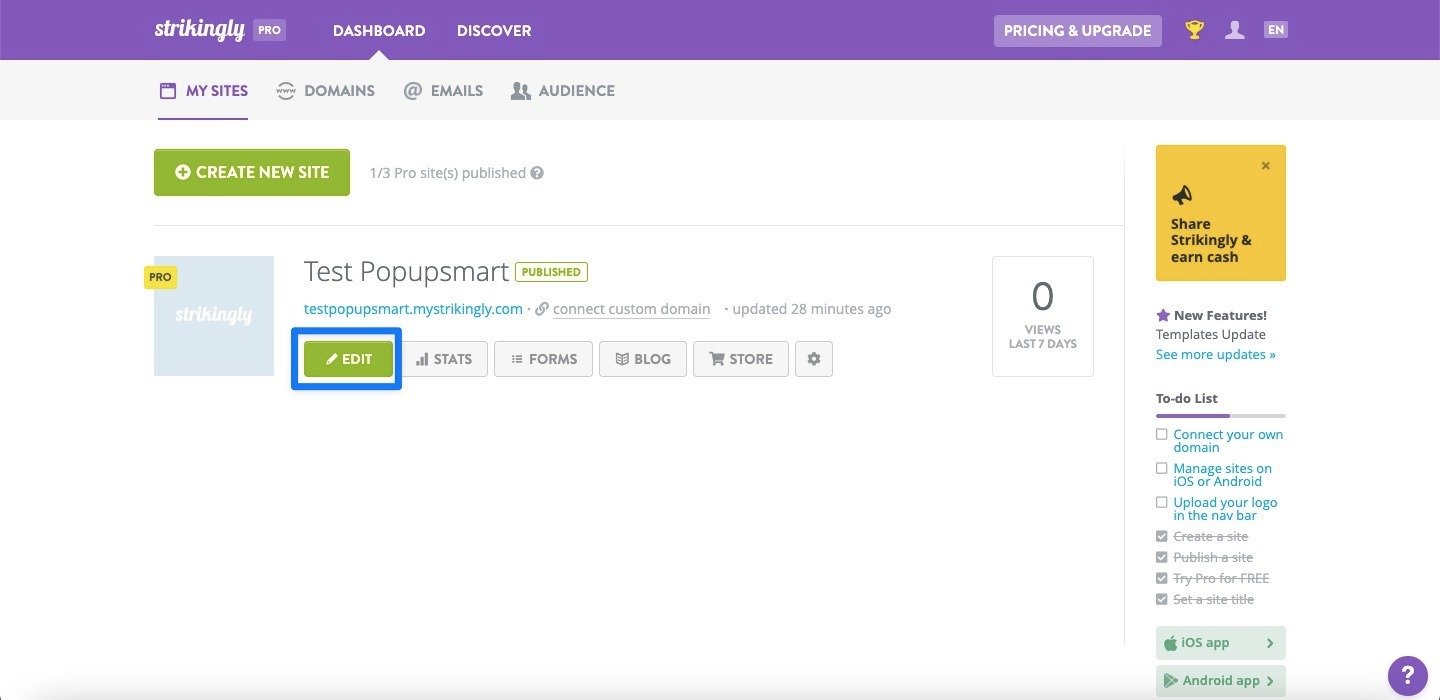Open testpopupsmart.mystrikingly.com link

point(413,309)
